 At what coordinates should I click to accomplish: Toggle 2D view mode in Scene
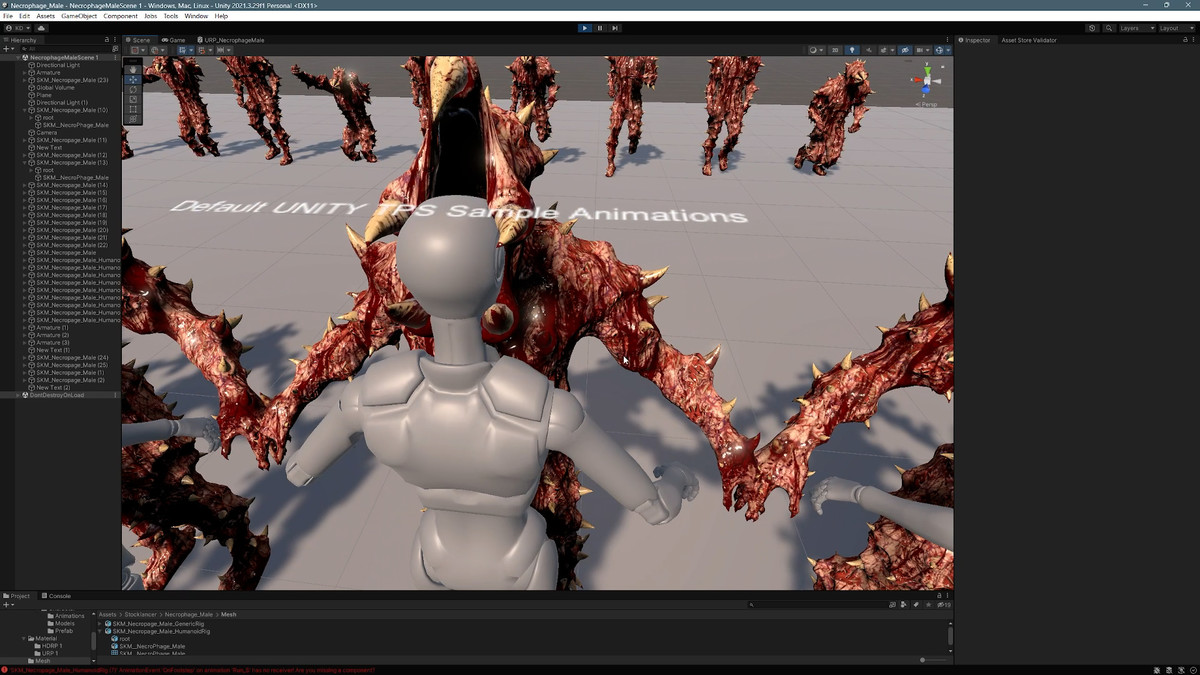click(835, 50)
